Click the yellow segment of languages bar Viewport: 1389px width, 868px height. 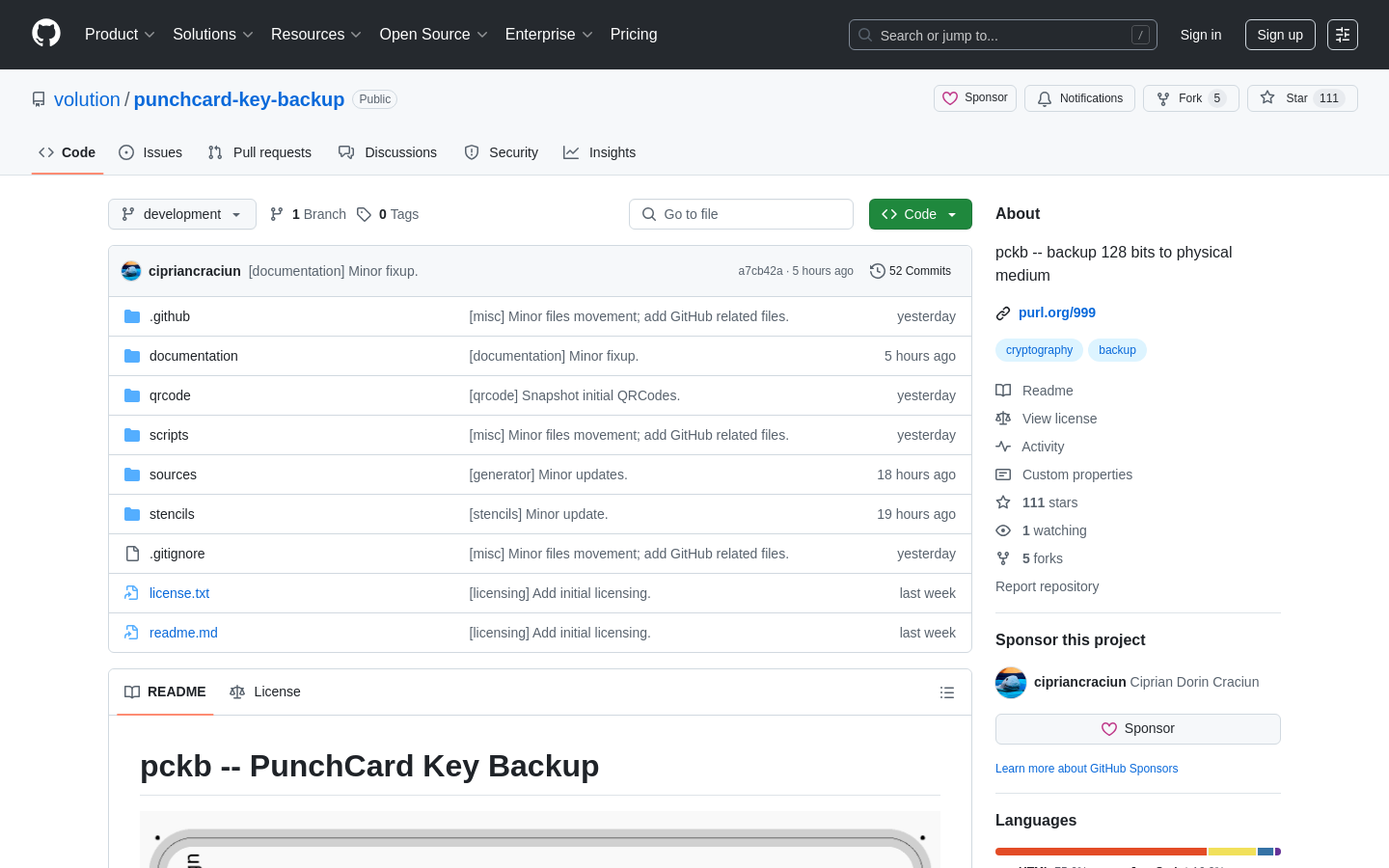click(1232, 852)
